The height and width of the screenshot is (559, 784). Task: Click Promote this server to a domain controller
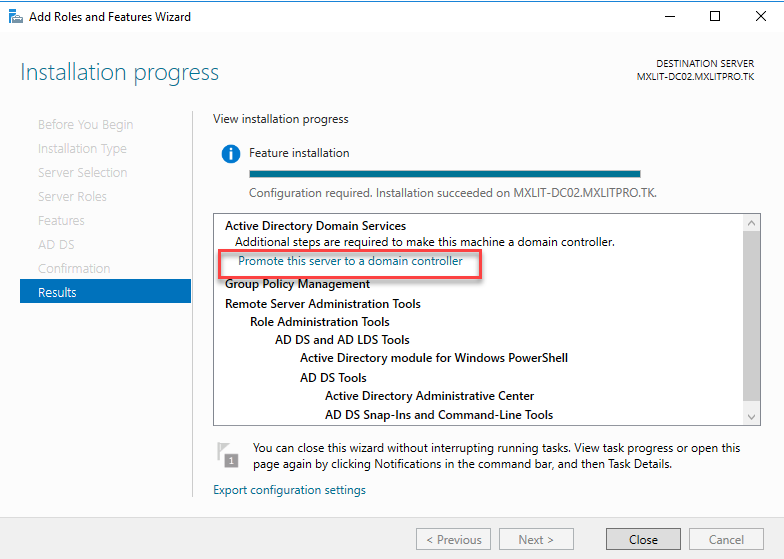(350, 261)
